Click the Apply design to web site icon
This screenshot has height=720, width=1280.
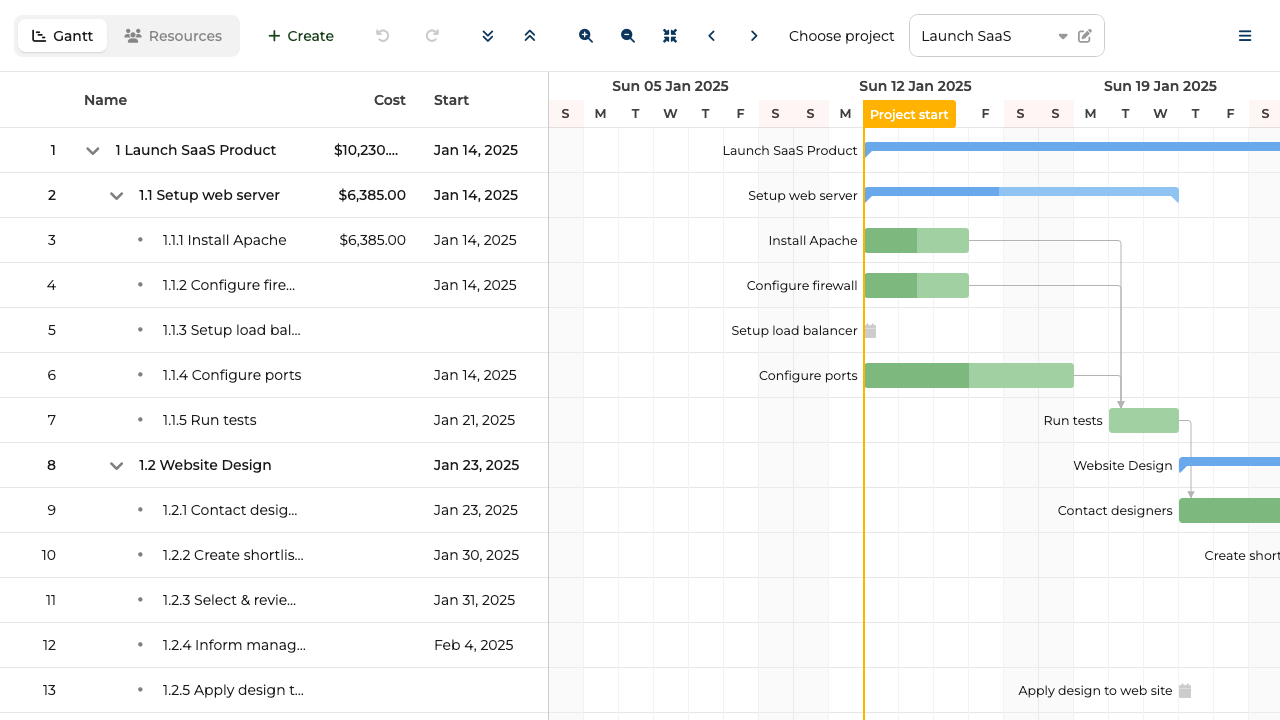(1185, 690)
